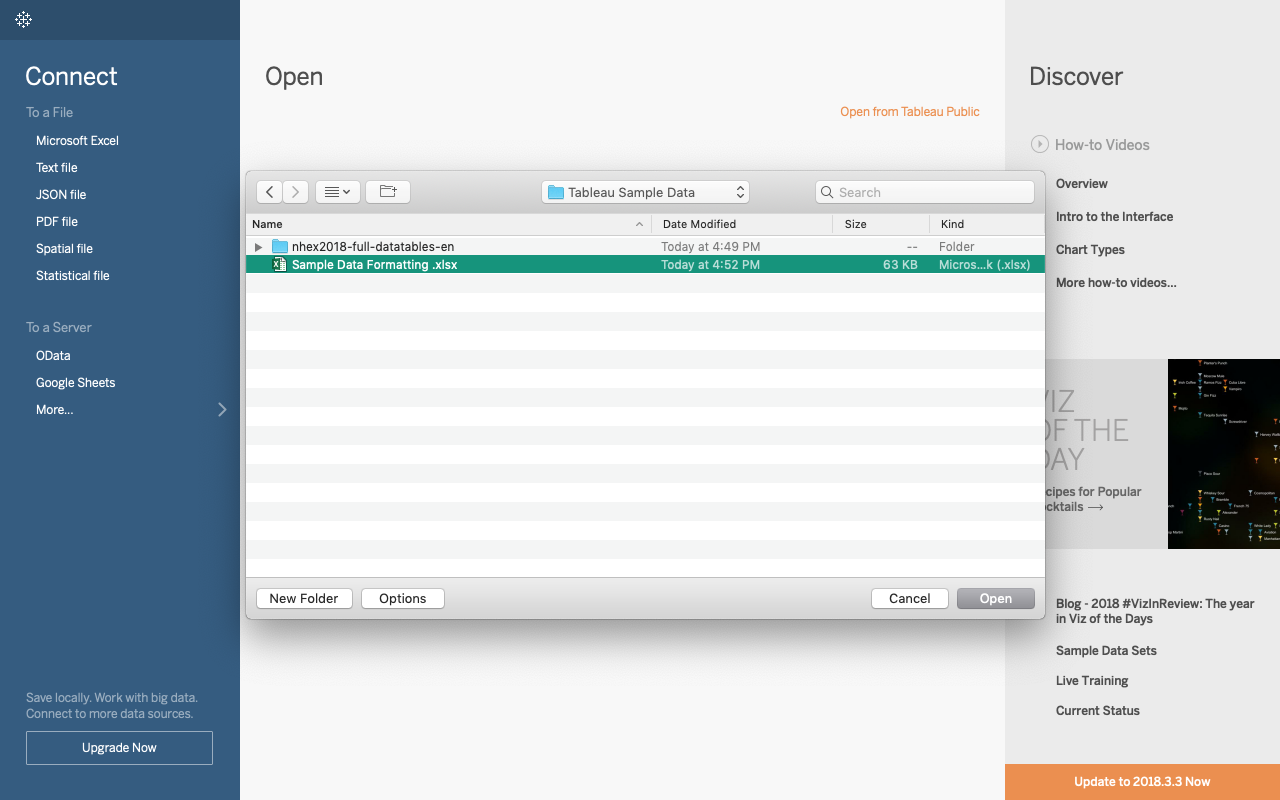1280x800 pixels.
Task: Open Chart Types video link
Action: pos(1090,250)
